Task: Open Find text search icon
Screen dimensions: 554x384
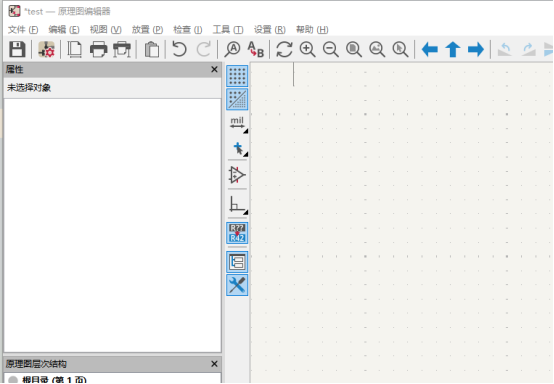Action: [x=232, y=49]
